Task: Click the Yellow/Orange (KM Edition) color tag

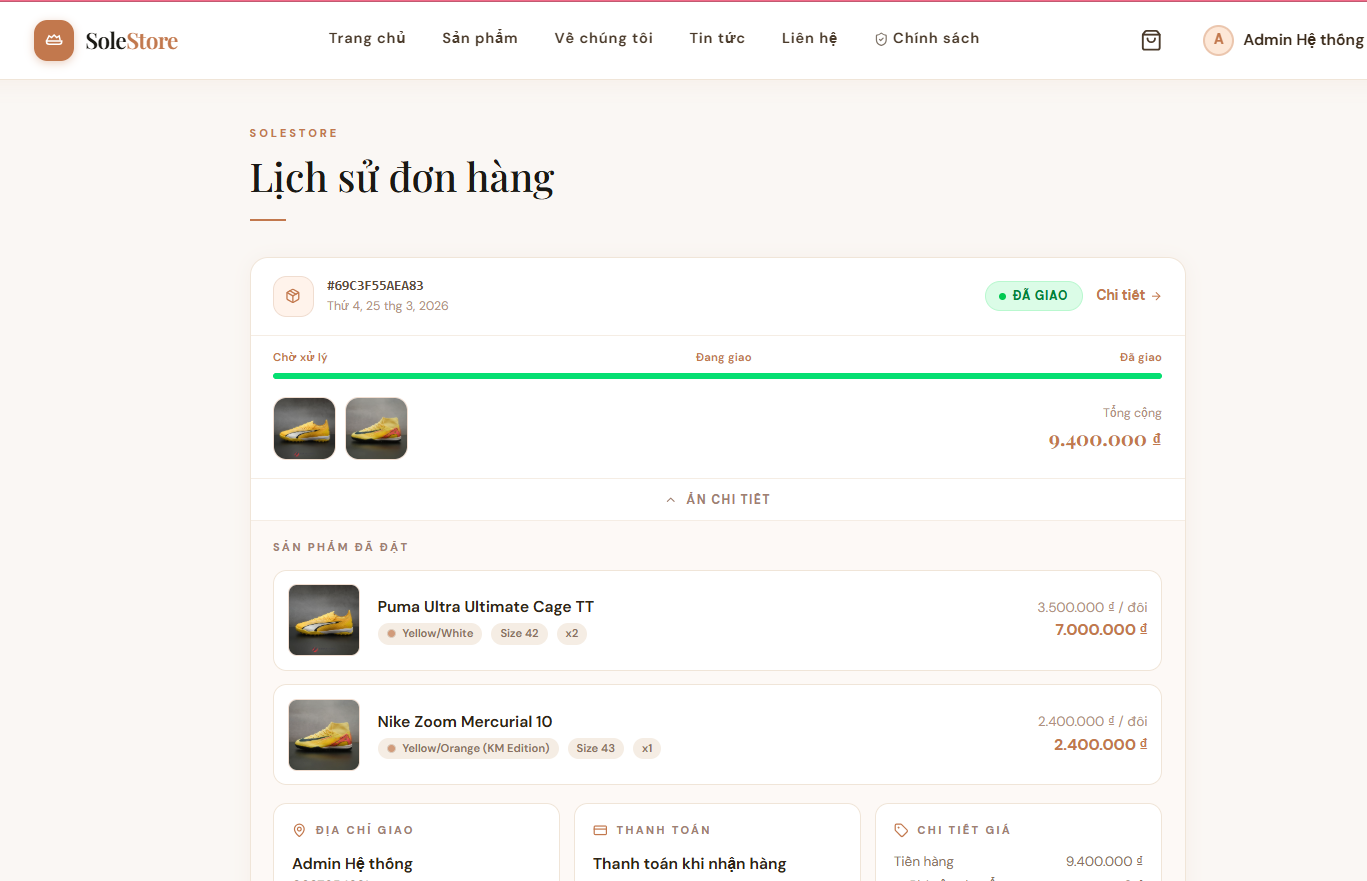Action: tap(468, 748)
